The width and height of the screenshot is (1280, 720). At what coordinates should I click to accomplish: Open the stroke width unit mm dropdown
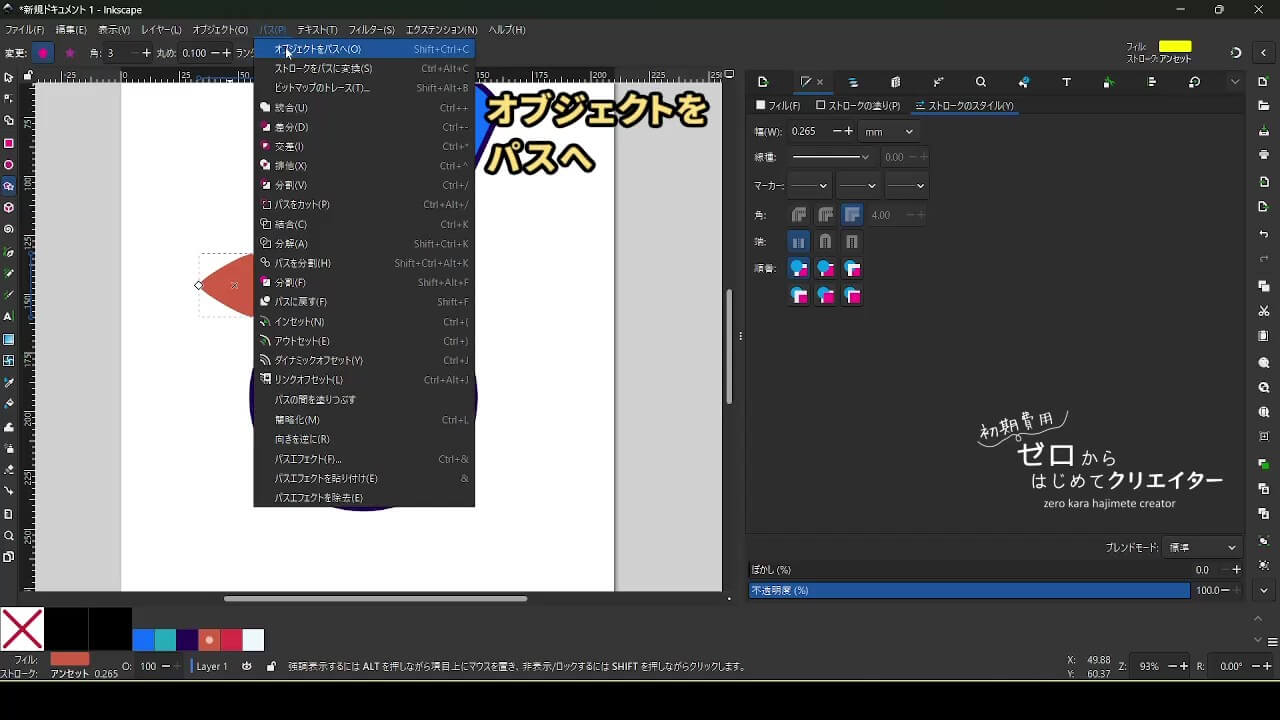coord(889,132)
